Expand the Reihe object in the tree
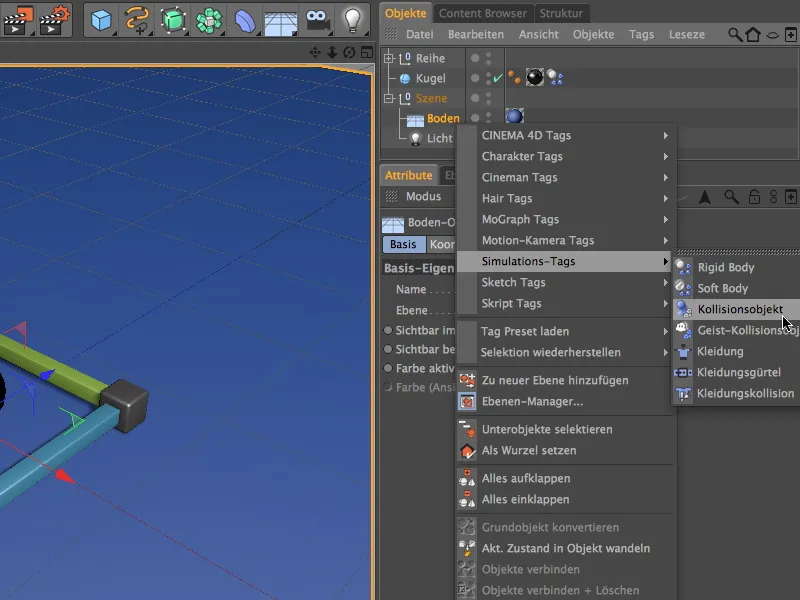The image size is (800, 600). pos(389,58)
